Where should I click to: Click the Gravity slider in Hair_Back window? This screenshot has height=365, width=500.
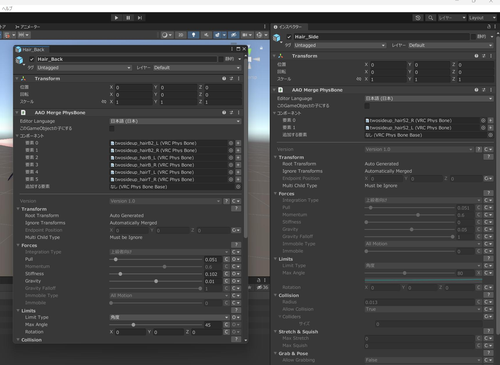156,281
